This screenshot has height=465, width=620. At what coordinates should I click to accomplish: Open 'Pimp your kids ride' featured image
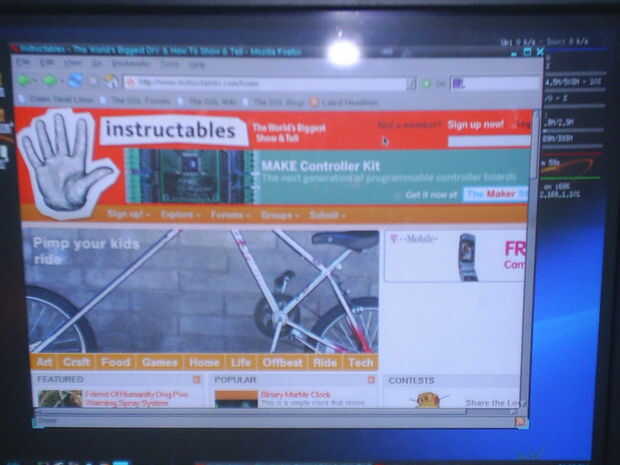click(201, 291)
